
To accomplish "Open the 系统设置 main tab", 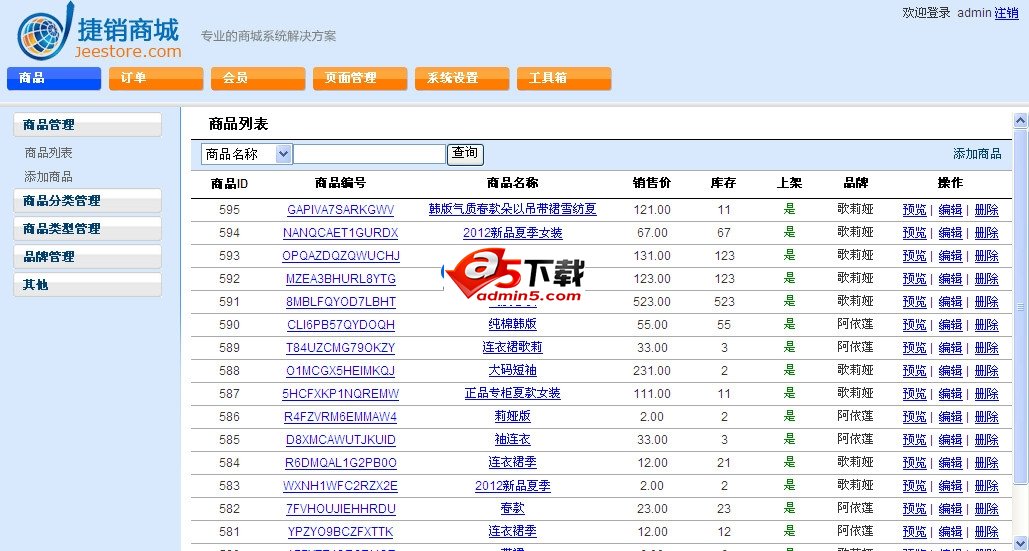I will coord(462,78).
